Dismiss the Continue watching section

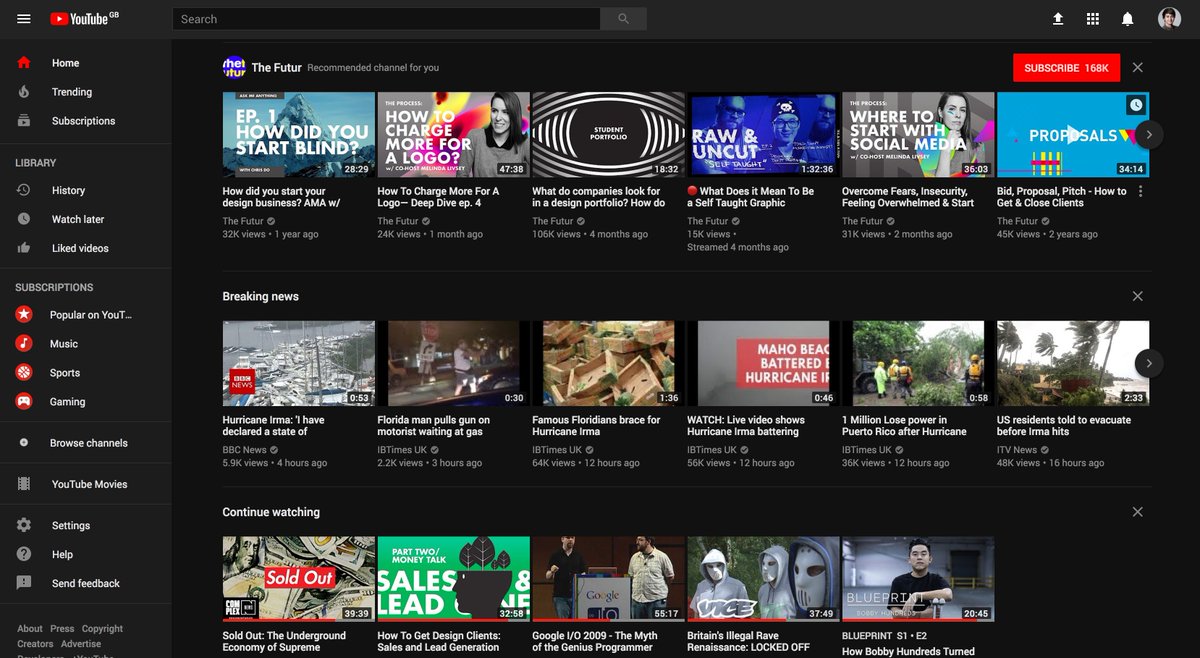point(1137,512)
